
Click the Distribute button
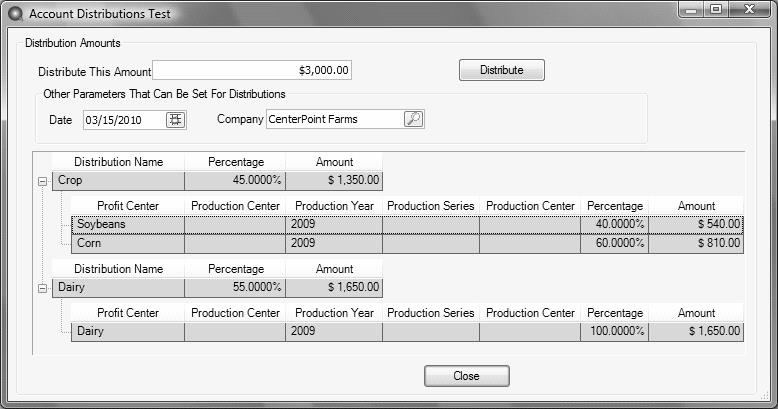click(502, 70)
